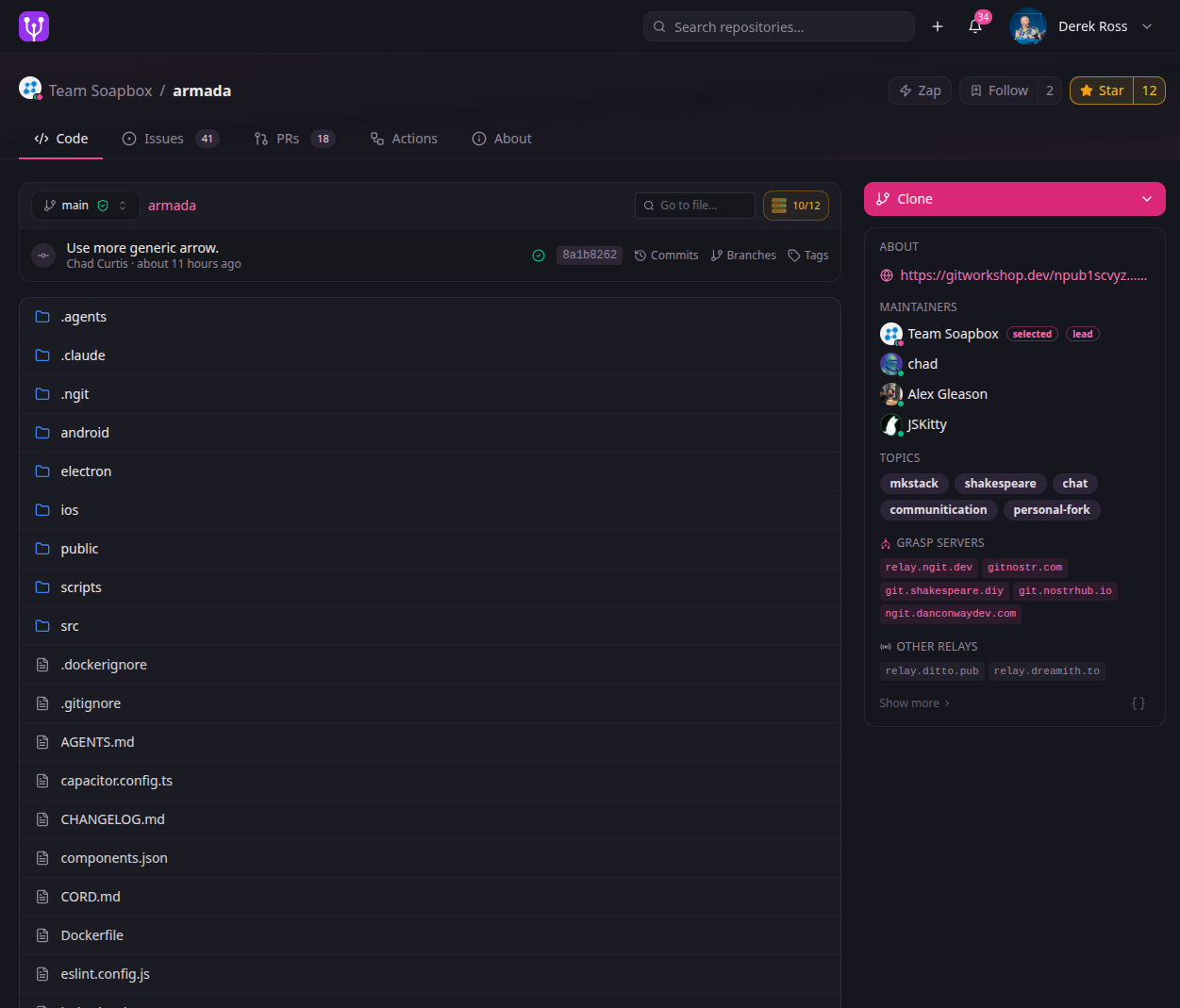Star the armada repository
The image size is (1180, 1008).
click(x=1102, y=91)
